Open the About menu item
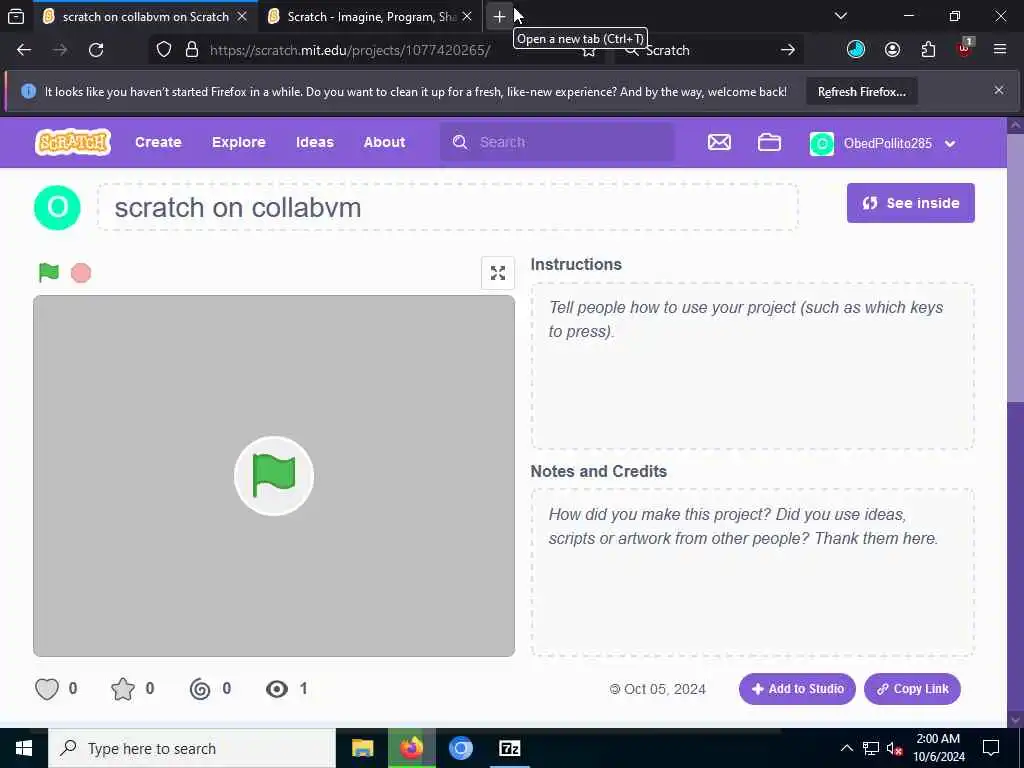 tap(384, 142)
